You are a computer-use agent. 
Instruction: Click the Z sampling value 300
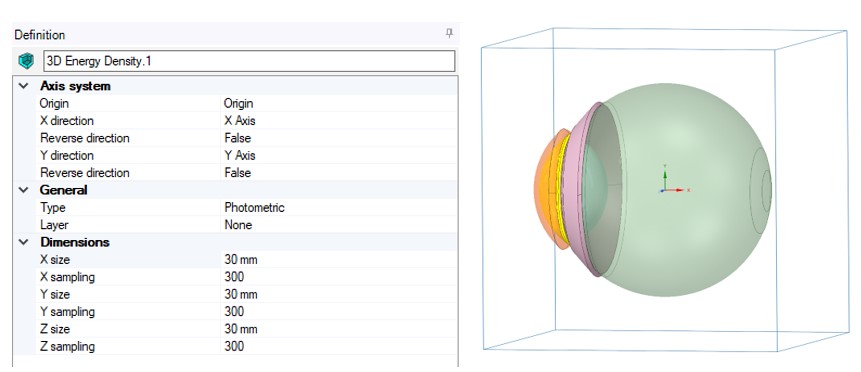pos(339,347)
